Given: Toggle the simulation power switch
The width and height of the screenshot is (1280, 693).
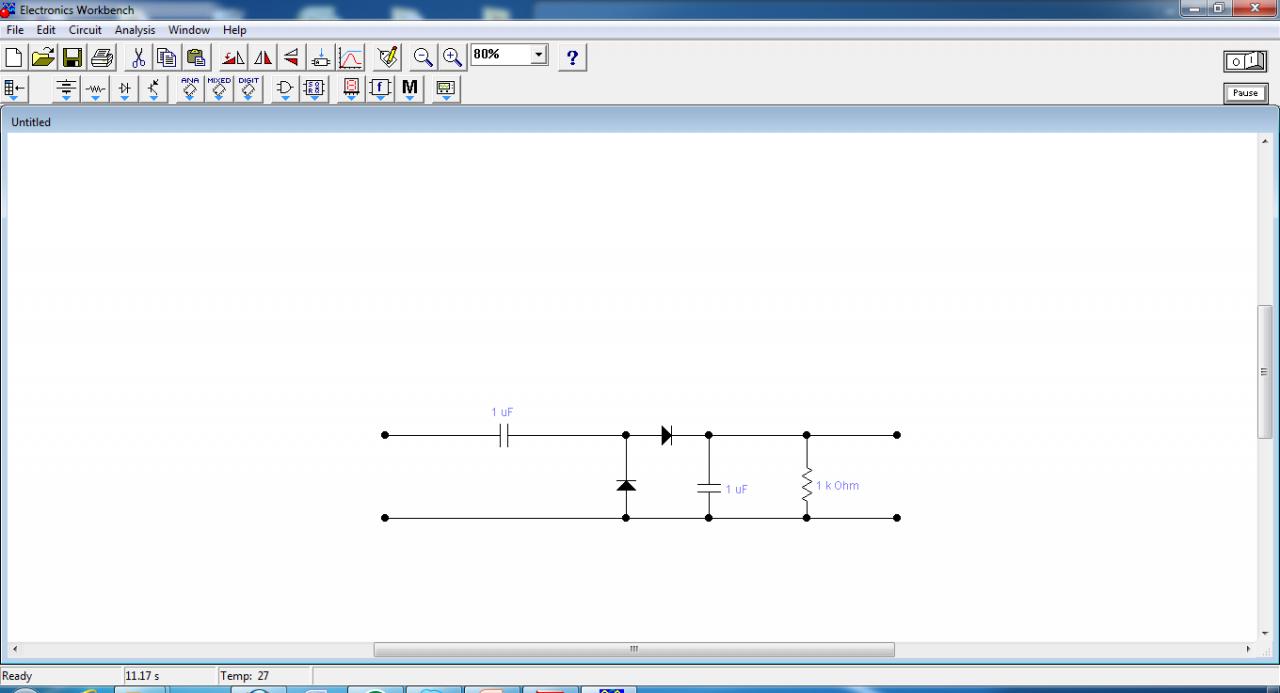Looking at the screenshot, I should pyautogui.click(x=1245, y=62).
